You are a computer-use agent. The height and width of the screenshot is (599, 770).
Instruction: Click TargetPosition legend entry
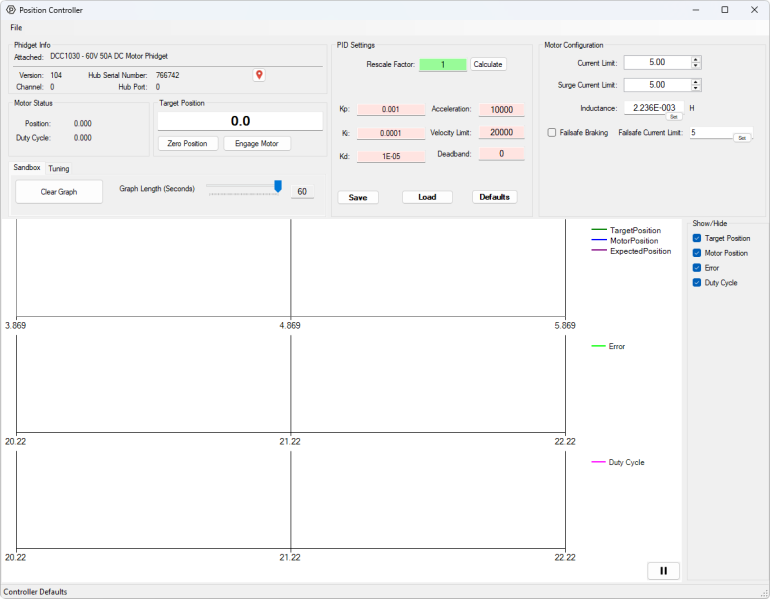click(626, 230)
